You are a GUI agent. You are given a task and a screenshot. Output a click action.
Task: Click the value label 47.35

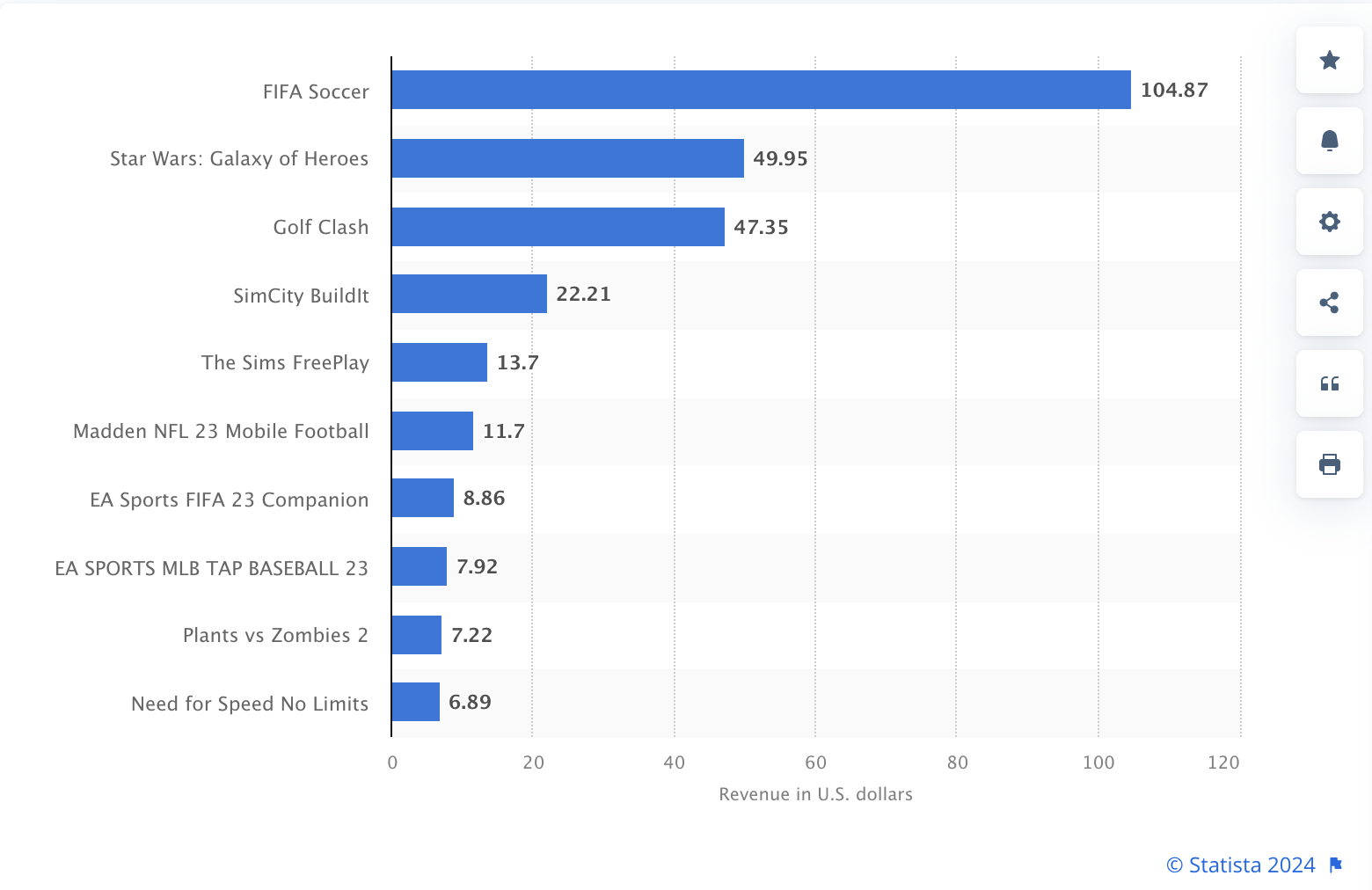coord(761,227)
